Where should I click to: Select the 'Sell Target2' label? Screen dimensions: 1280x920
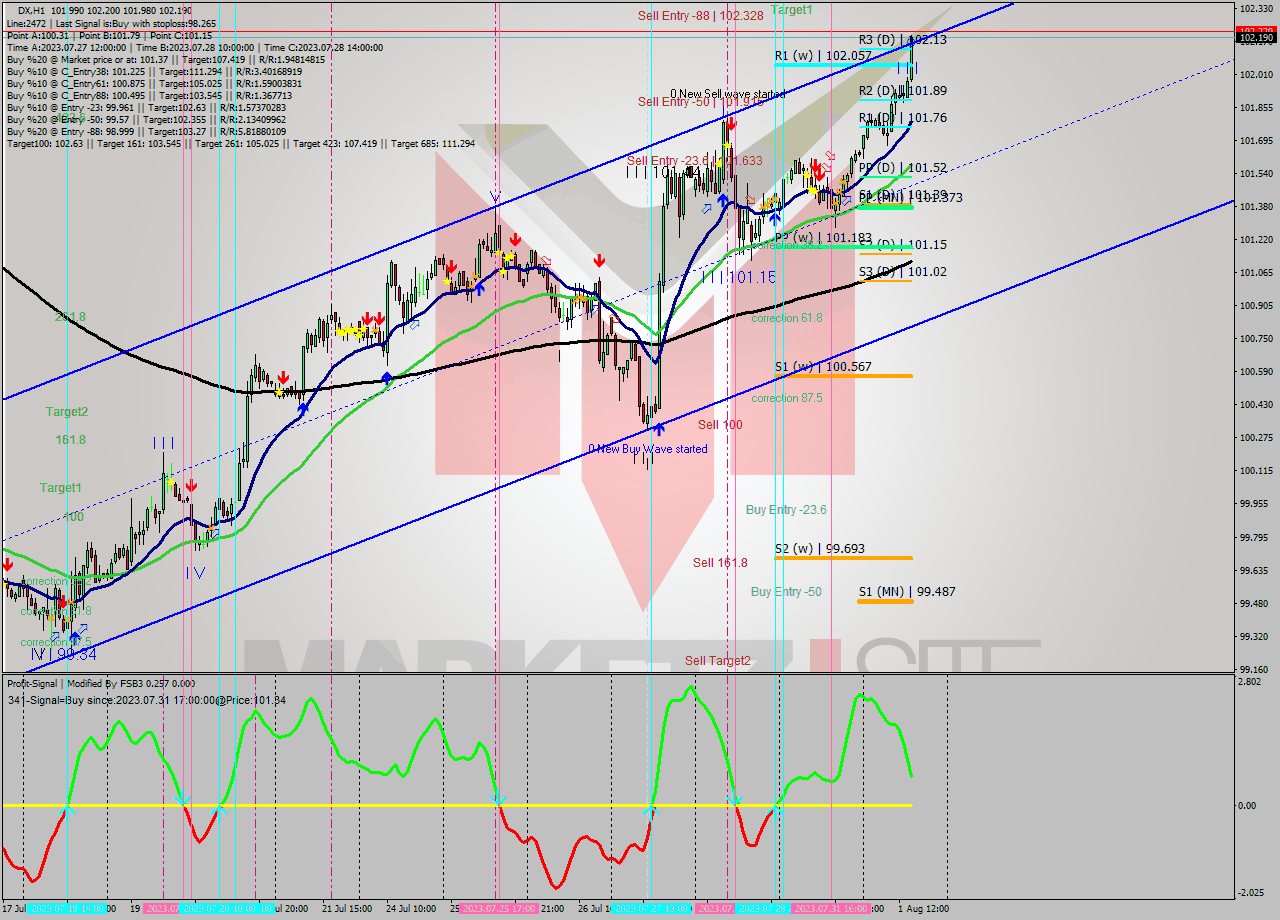[x=717, y=660]
